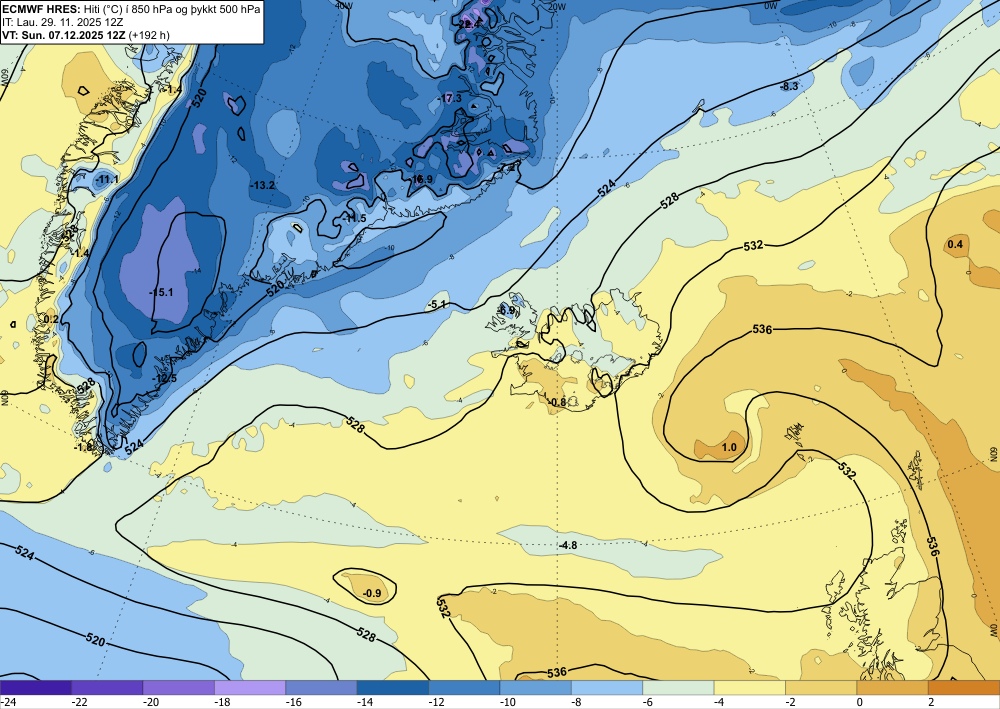Screen dimensions: 1000x709
Task: Click the 0 legend tick label
Action: coord(859,702)
